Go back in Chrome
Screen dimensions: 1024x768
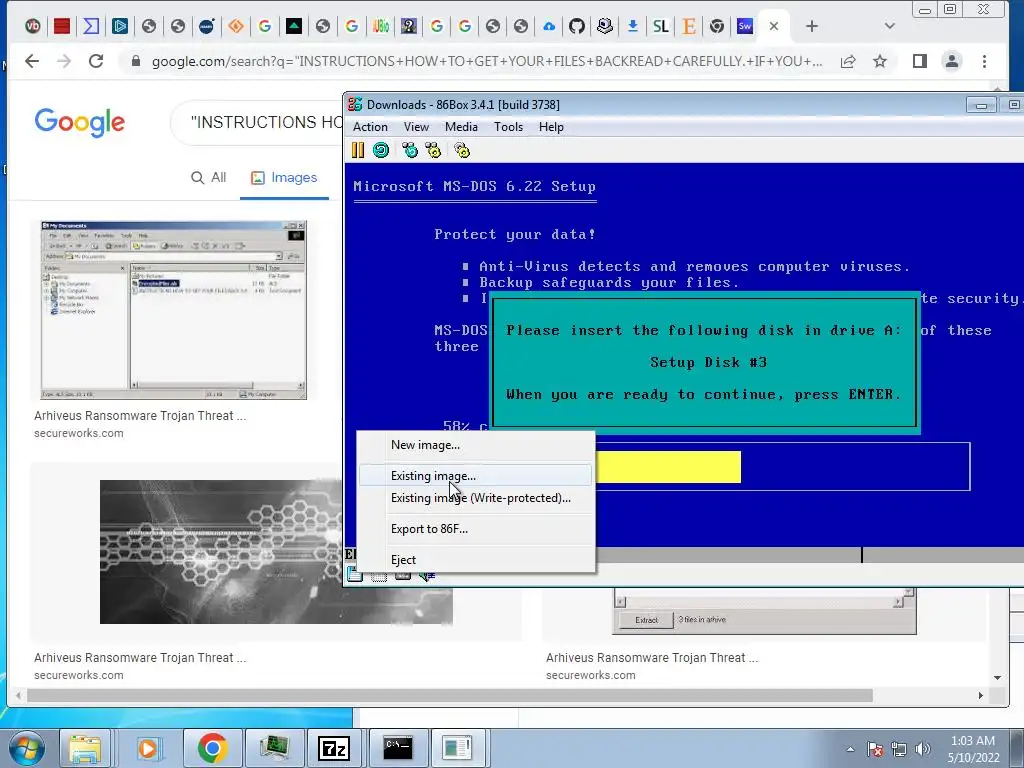(x=32, y=61)
